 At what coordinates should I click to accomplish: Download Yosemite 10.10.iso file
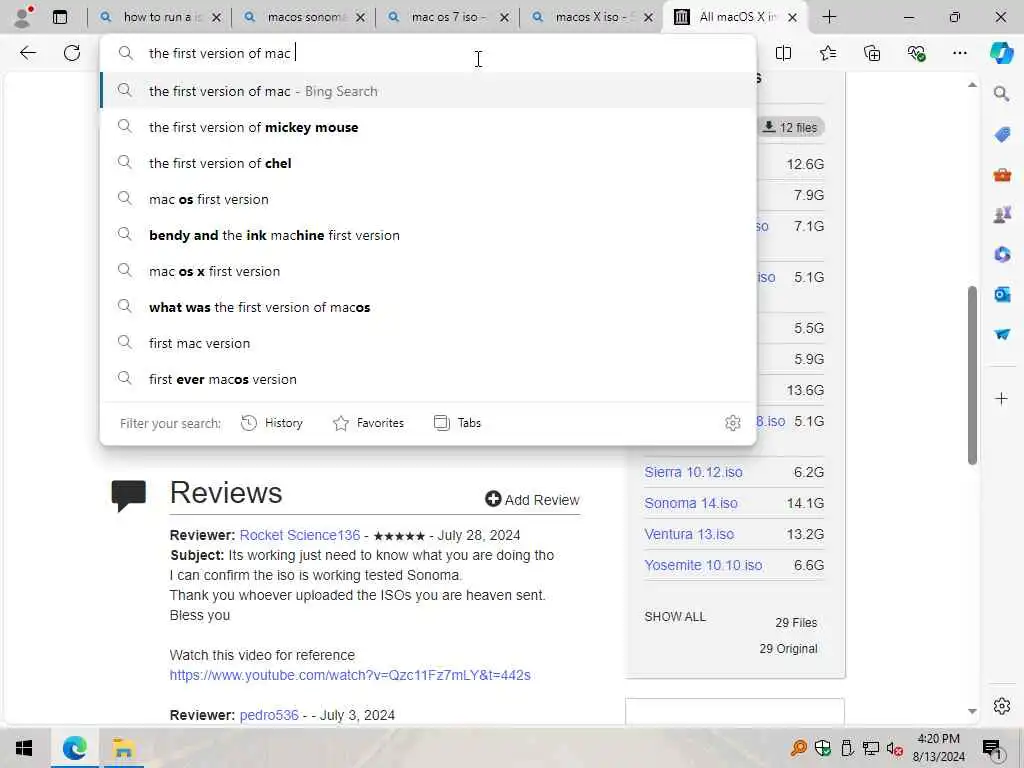(x=703, y=565)
